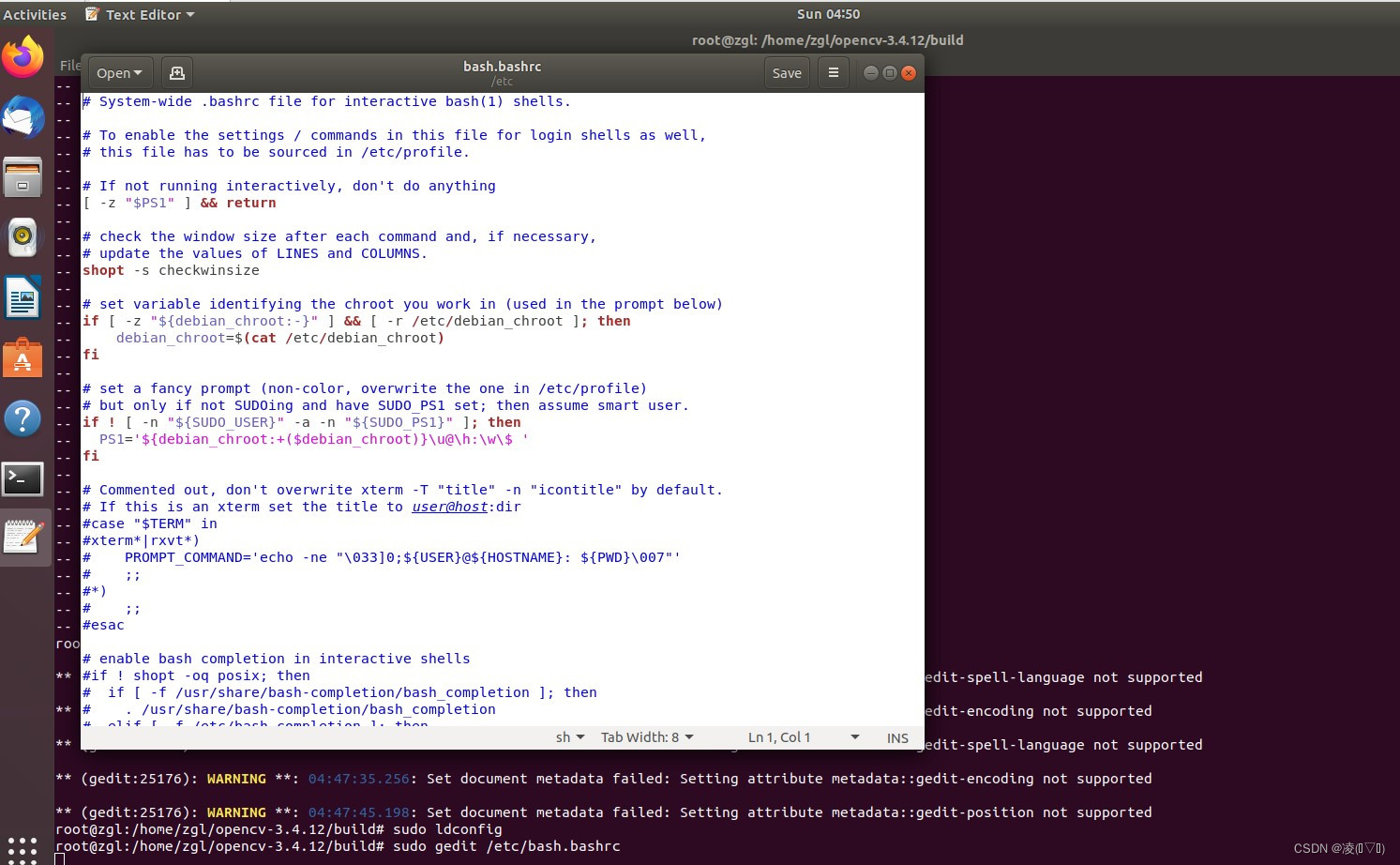Show applications grid in dock

coord(22,850)
